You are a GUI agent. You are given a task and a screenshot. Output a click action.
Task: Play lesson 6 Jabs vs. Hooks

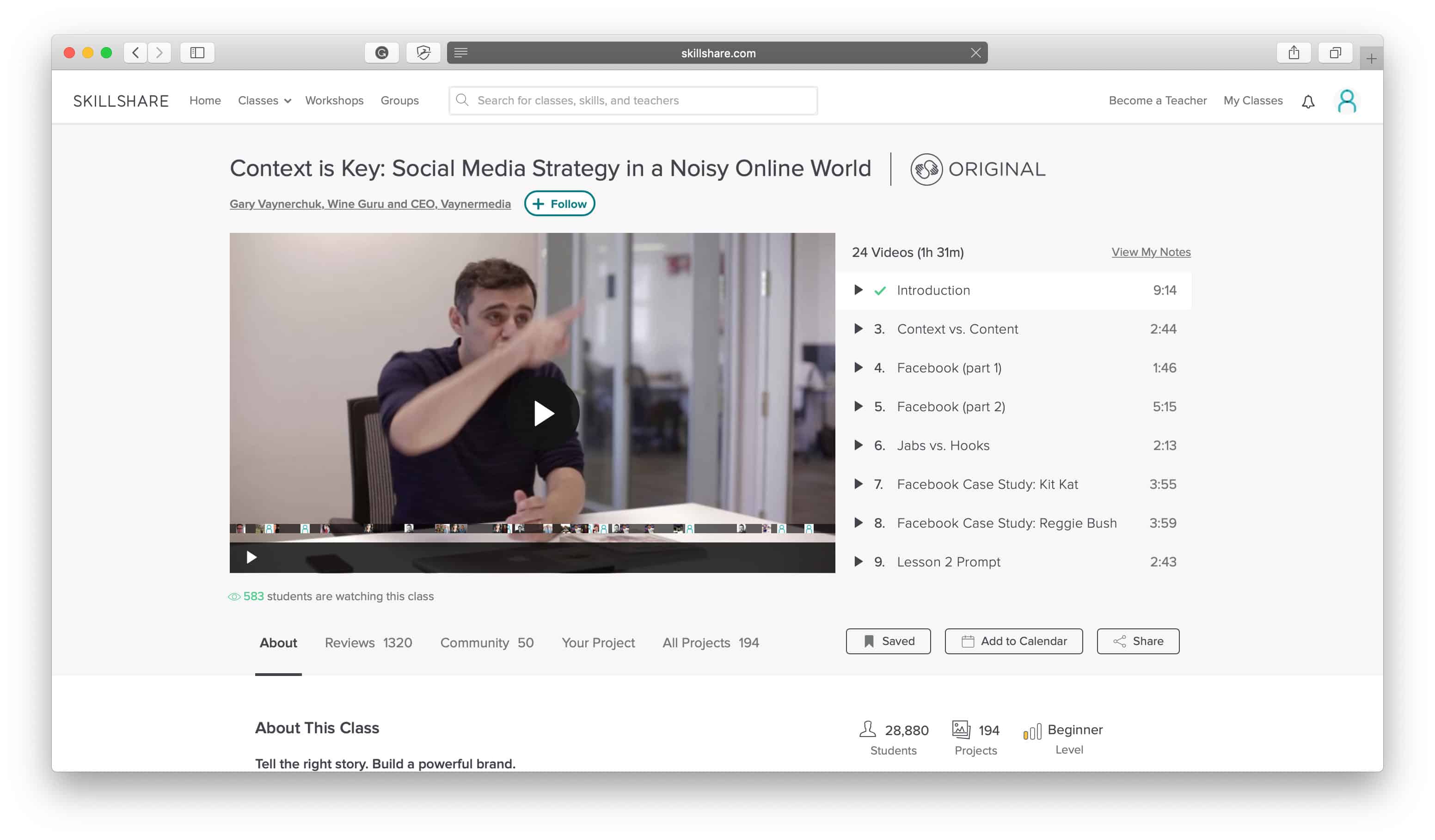click(1014, 445)
